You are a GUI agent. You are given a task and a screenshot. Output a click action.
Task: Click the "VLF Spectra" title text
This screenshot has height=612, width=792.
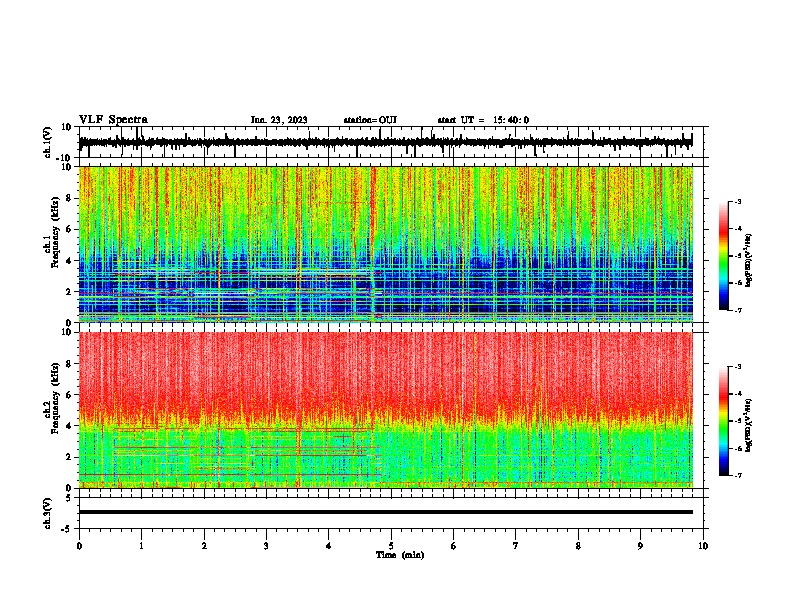point(113,120)
